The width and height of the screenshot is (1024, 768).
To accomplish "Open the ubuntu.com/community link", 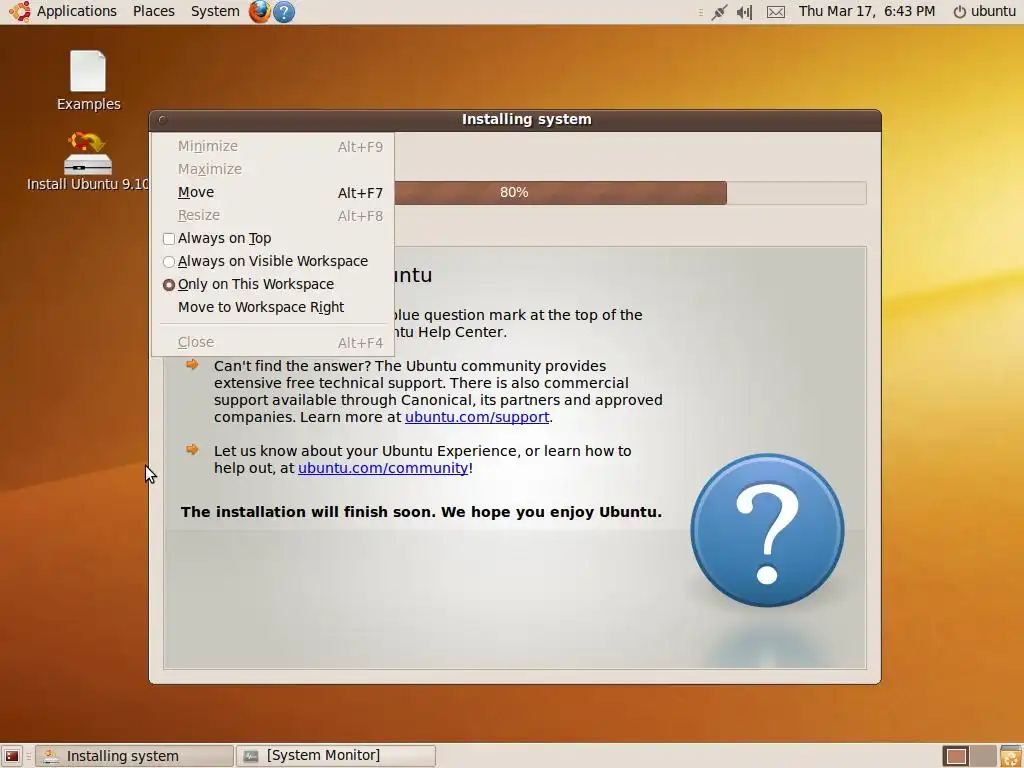I will (383, 468).
